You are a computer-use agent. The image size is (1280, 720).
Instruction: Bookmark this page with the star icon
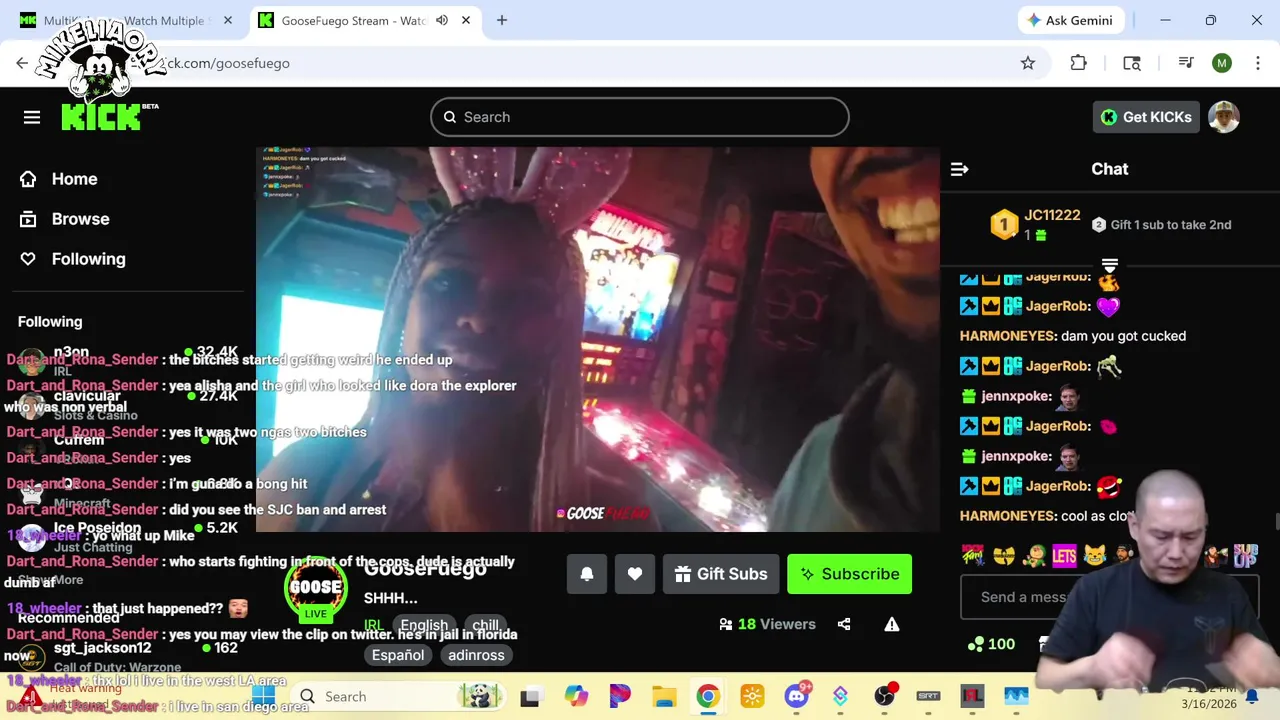click(x=1028, y=63)
